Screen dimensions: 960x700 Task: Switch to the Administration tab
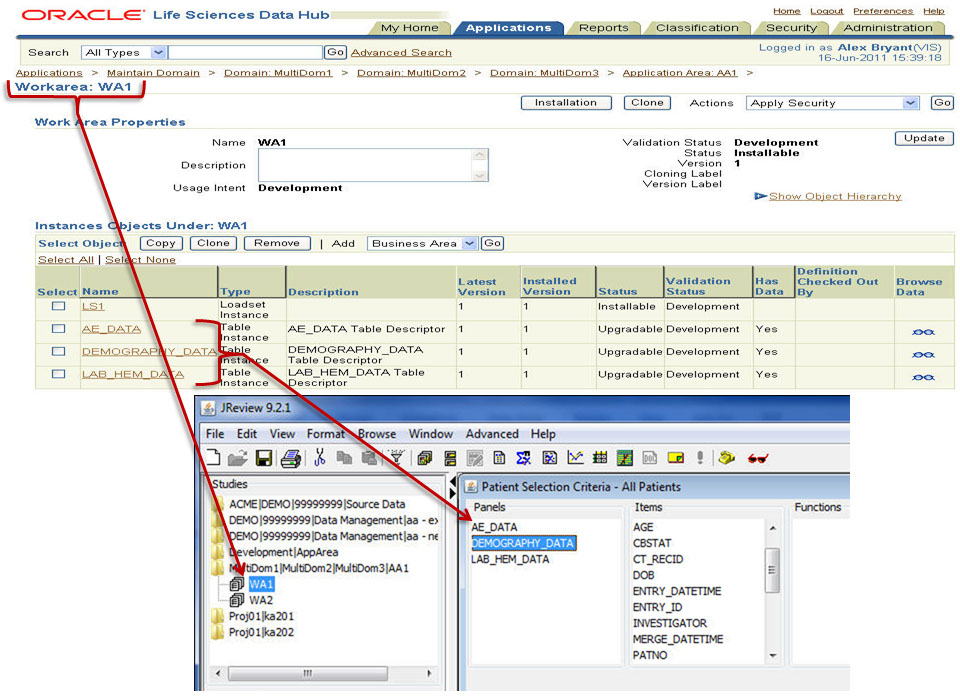pyautogui.click(x=888, y=28)
